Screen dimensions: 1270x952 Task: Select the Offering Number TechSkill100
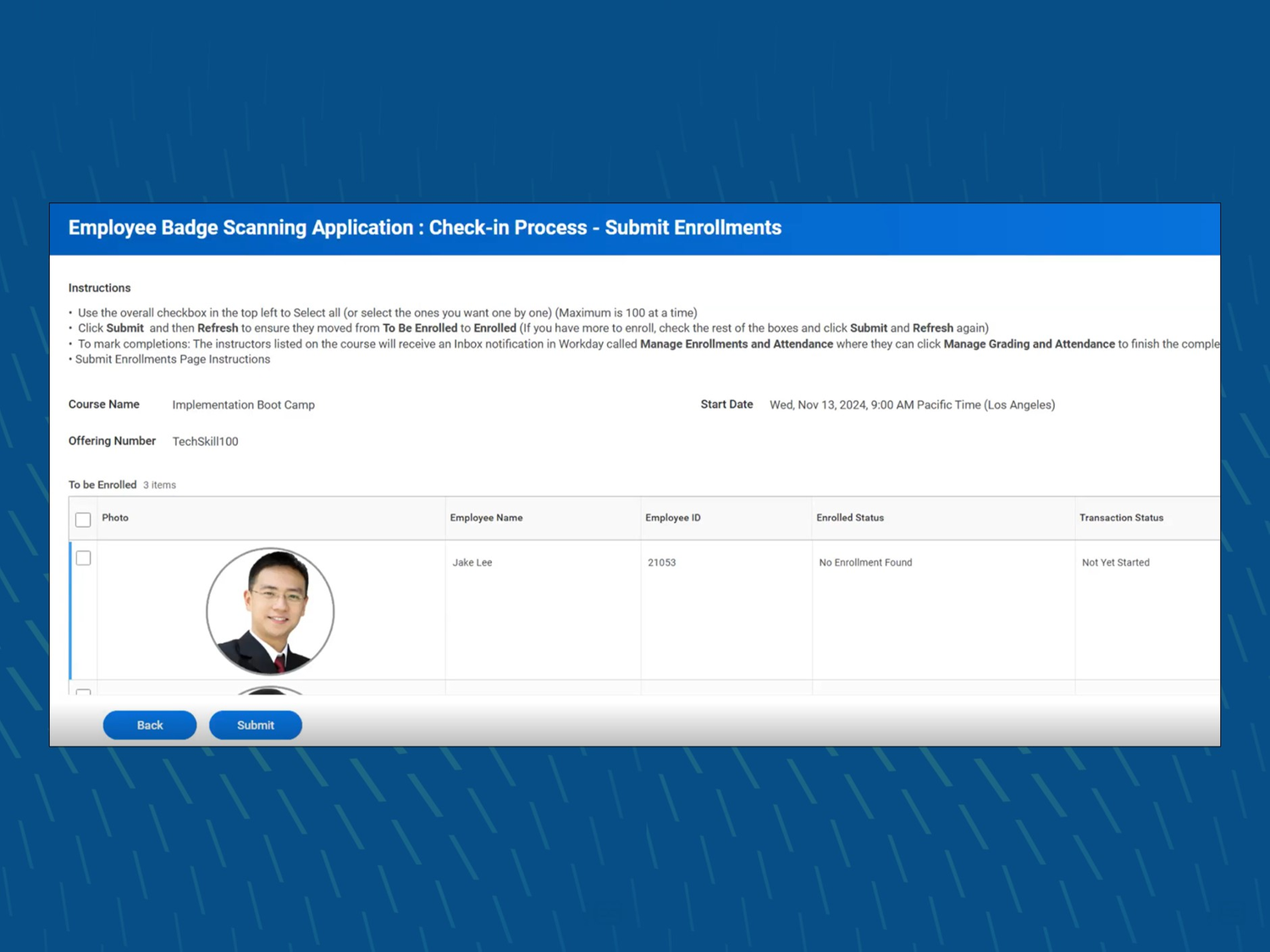pyautogui.click(x=205, y=441)
